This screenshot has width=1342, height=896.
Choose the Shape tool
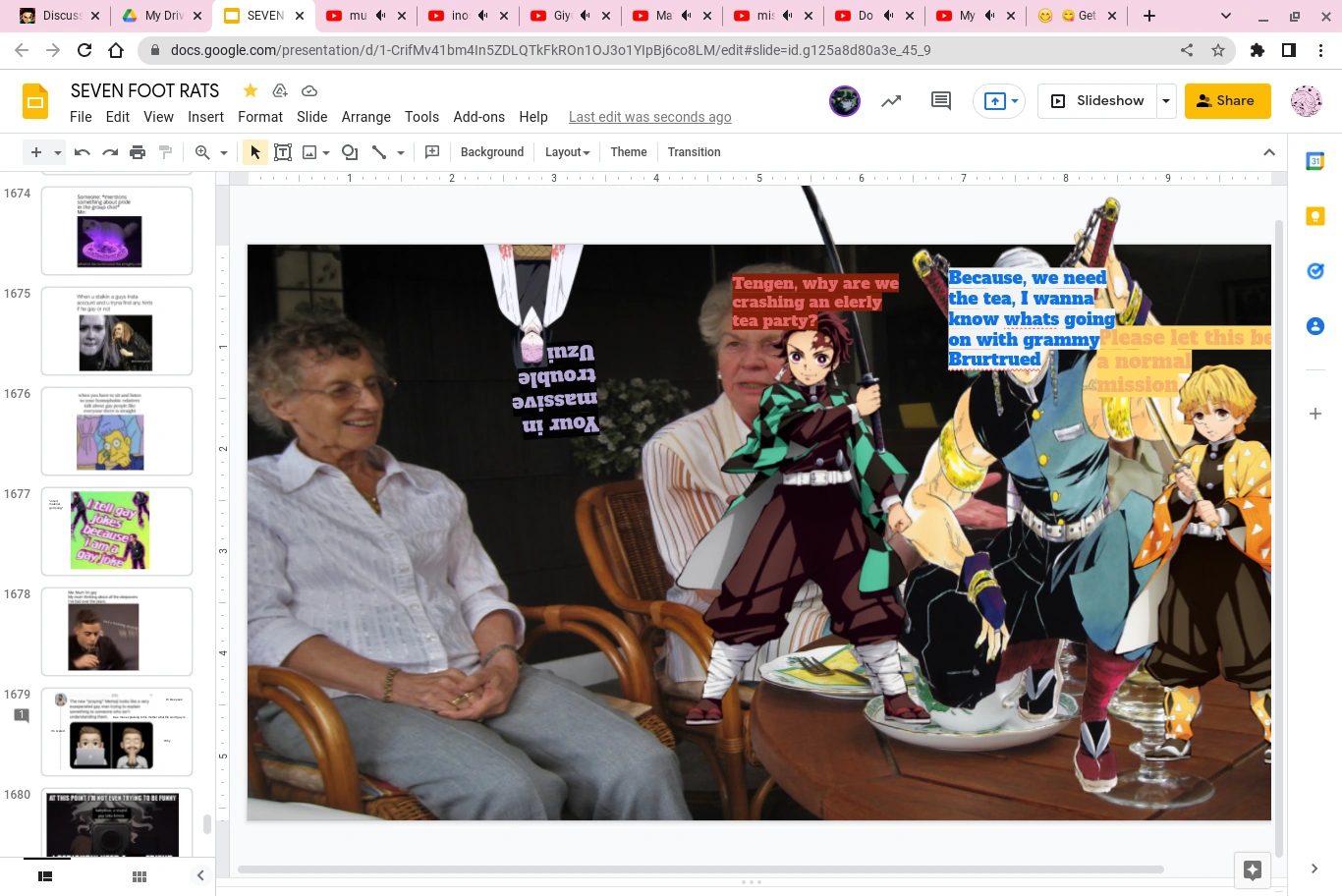pos(350,152)
